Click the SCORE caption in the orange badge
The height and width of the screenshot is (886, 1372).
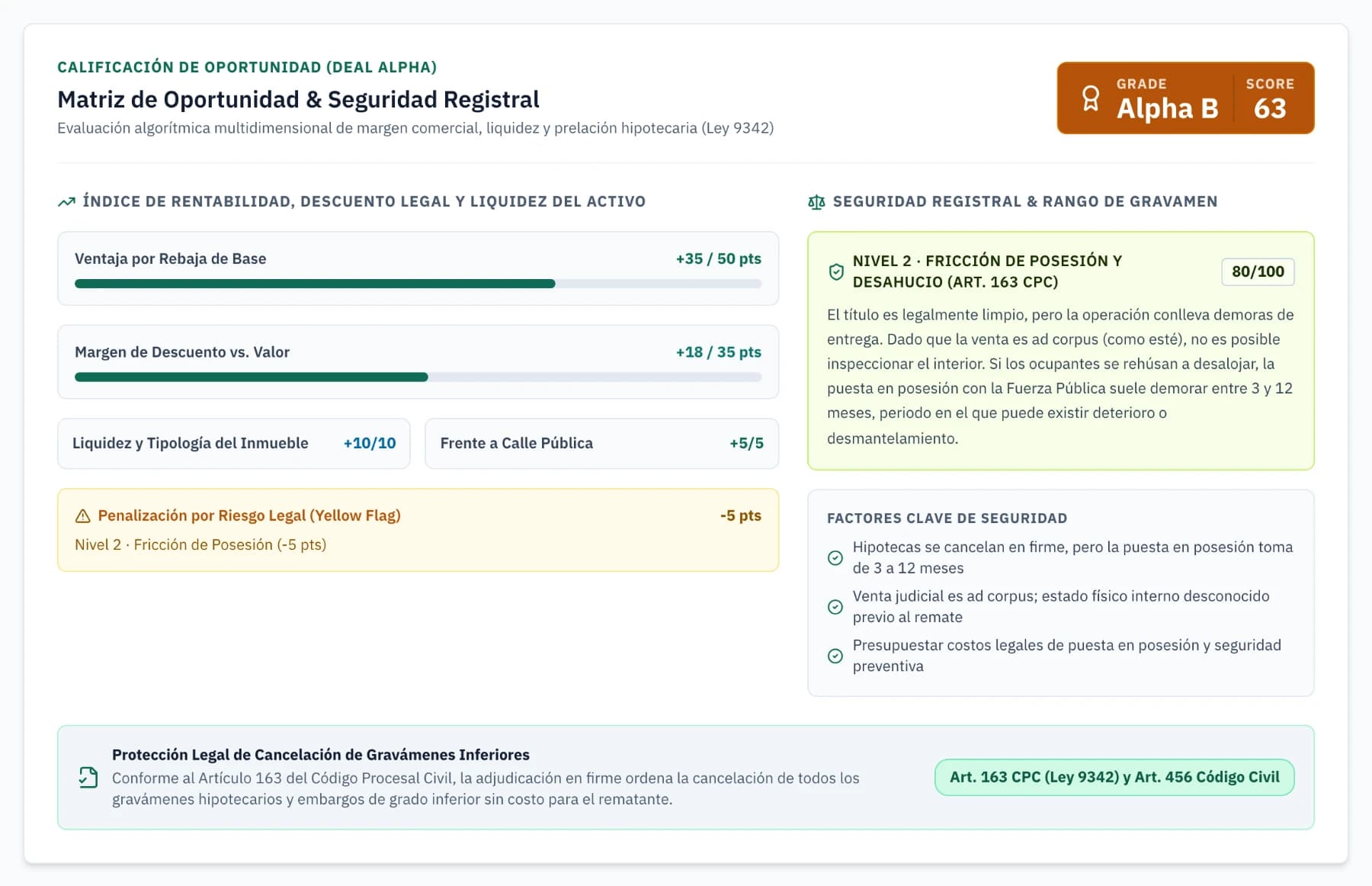click(1270, 84)
